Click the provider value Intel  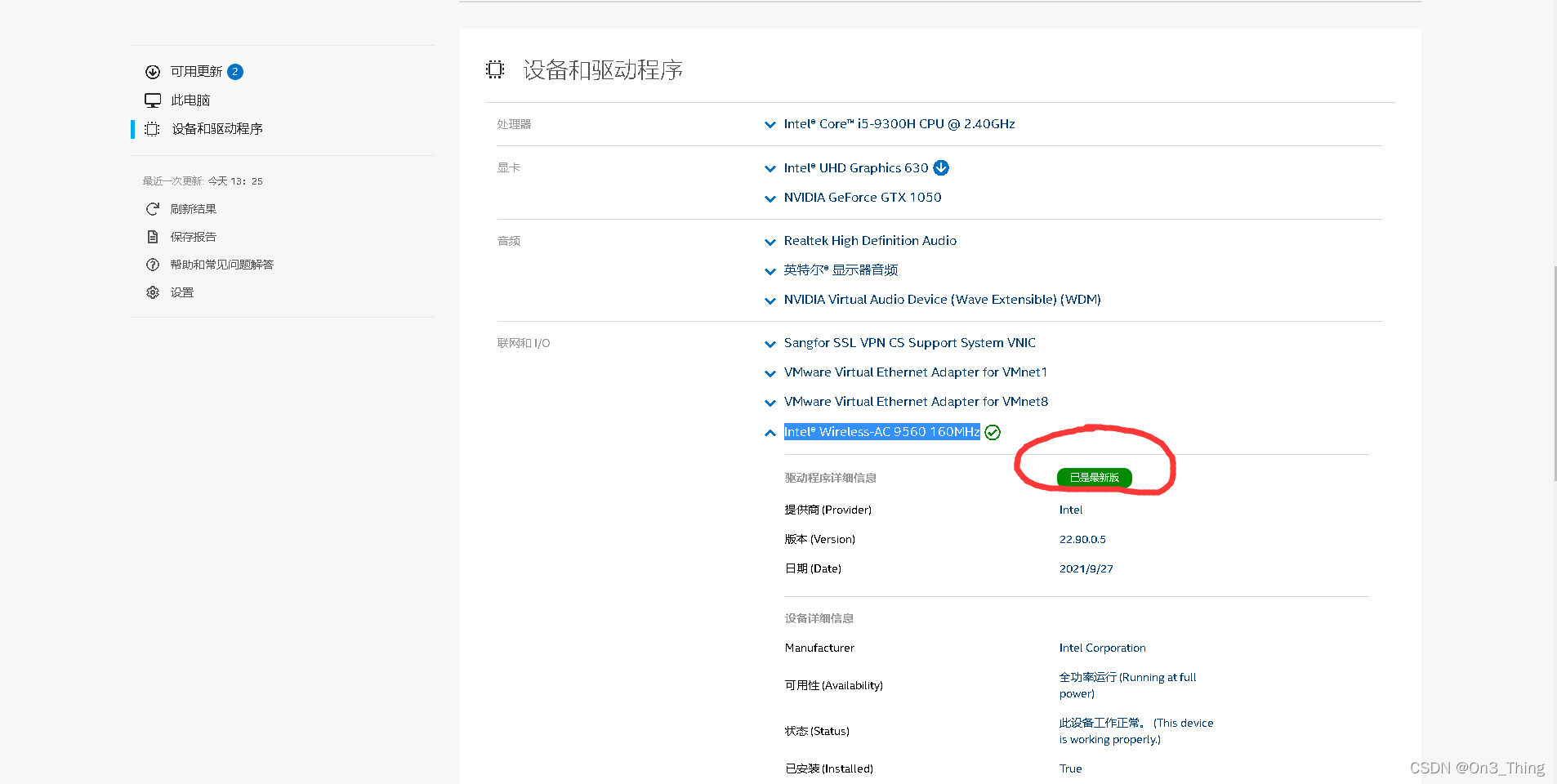coord(1071,510)
